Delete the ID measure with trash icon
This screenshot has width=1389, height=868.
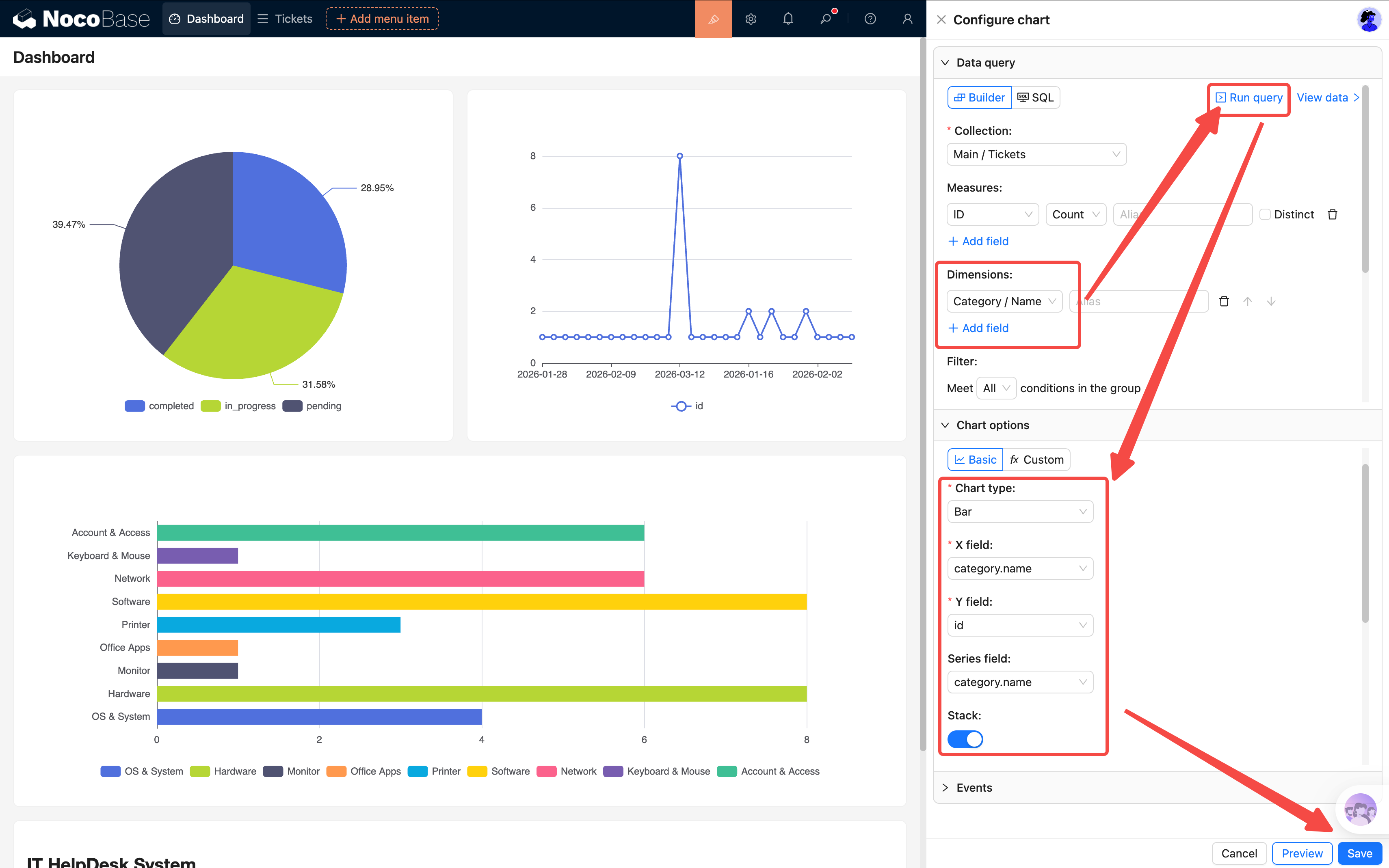(1332, 214)
